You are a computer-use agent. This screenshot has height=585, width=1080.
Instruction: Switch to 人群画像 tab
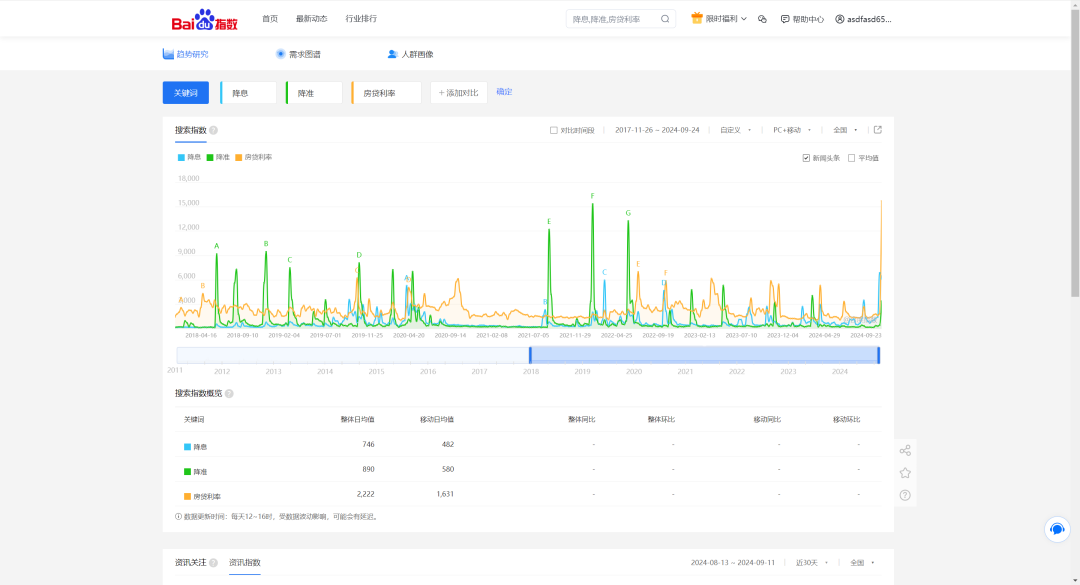coord(411,54)
